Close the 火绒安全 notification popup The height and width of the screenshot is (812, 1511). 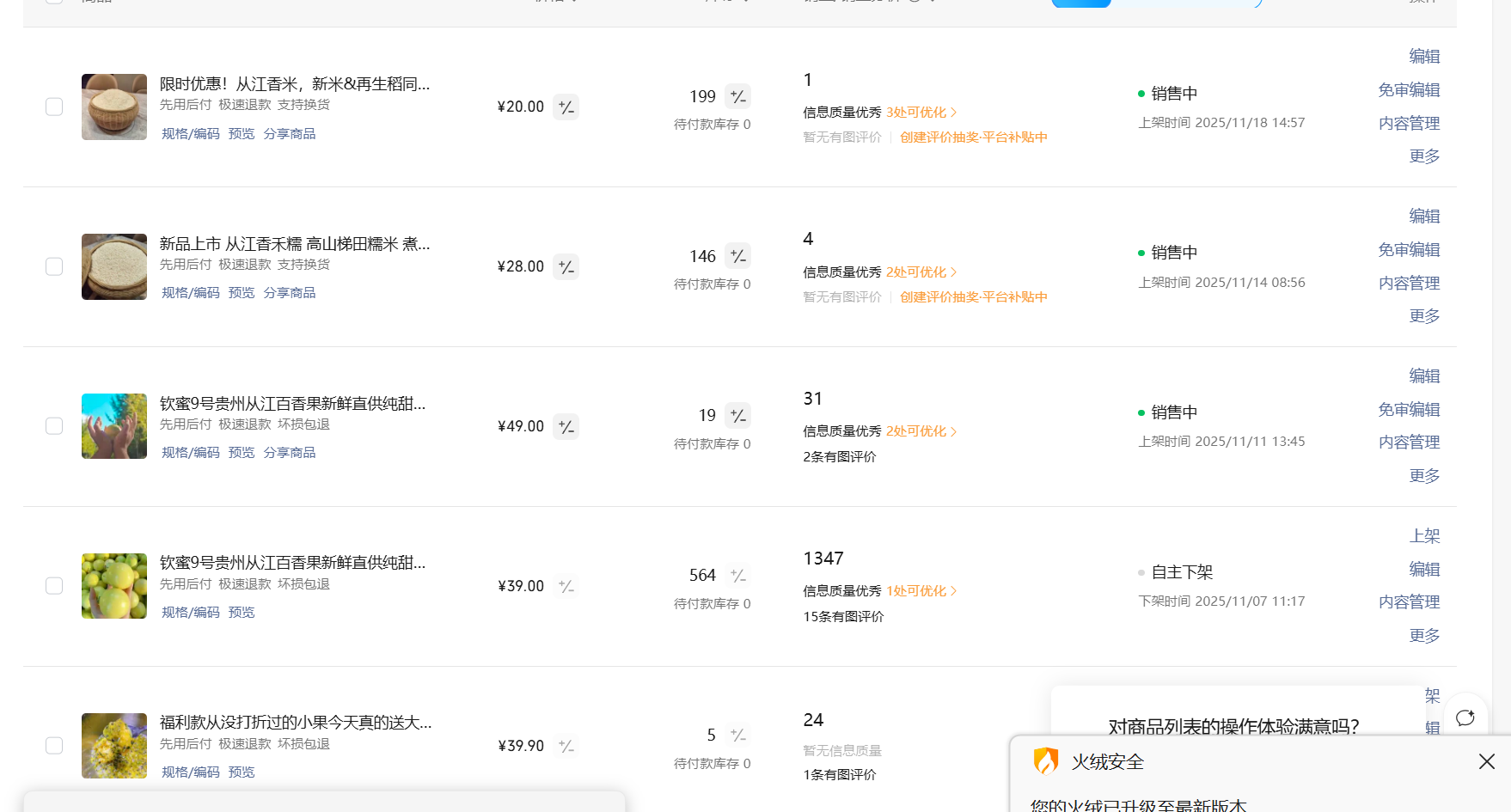(1486, 761)
